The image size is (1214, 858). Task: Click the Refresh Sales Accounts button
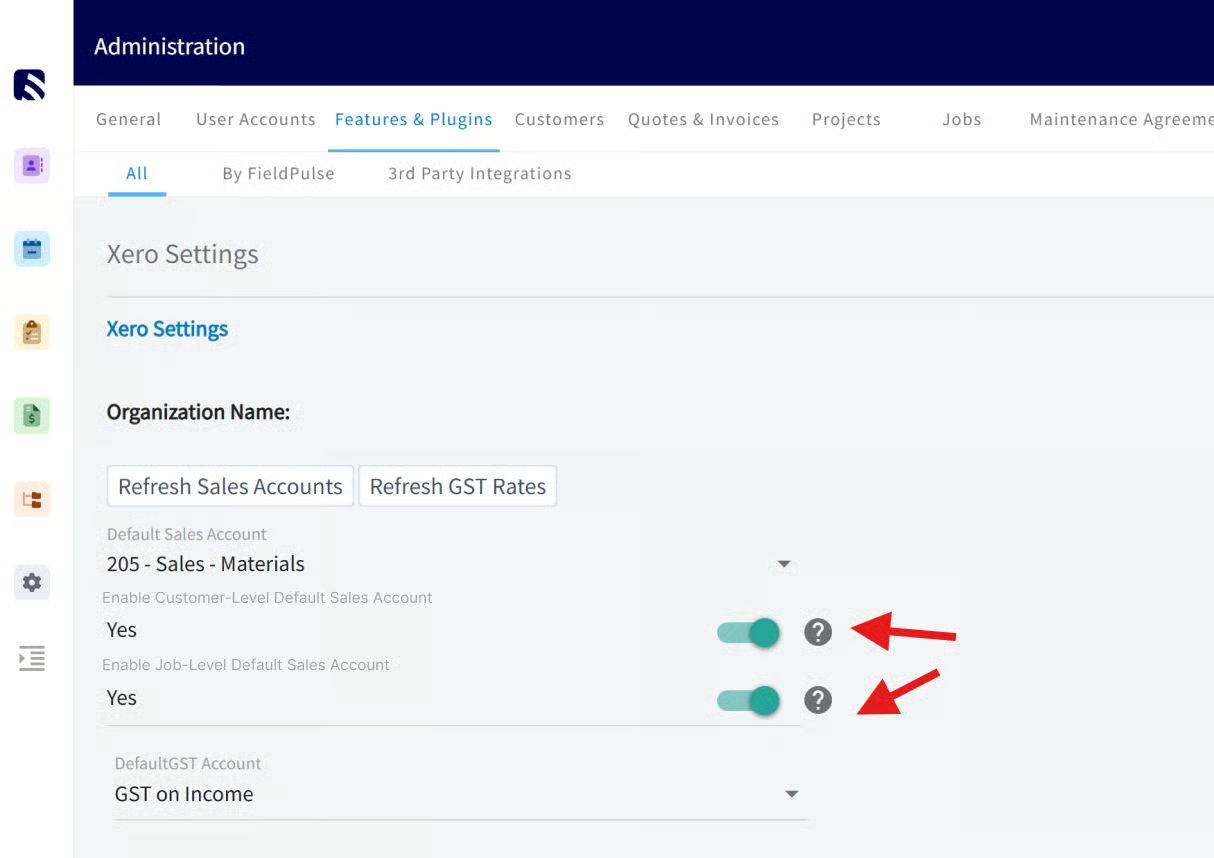(x=230, y=486)
